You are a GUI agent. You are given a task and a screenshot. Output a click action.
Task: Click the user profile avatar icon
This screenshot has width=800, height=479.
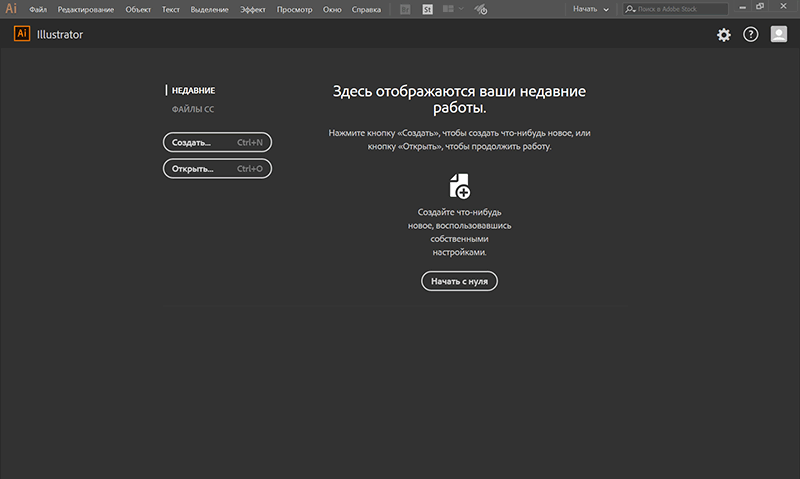coord(779,34)
